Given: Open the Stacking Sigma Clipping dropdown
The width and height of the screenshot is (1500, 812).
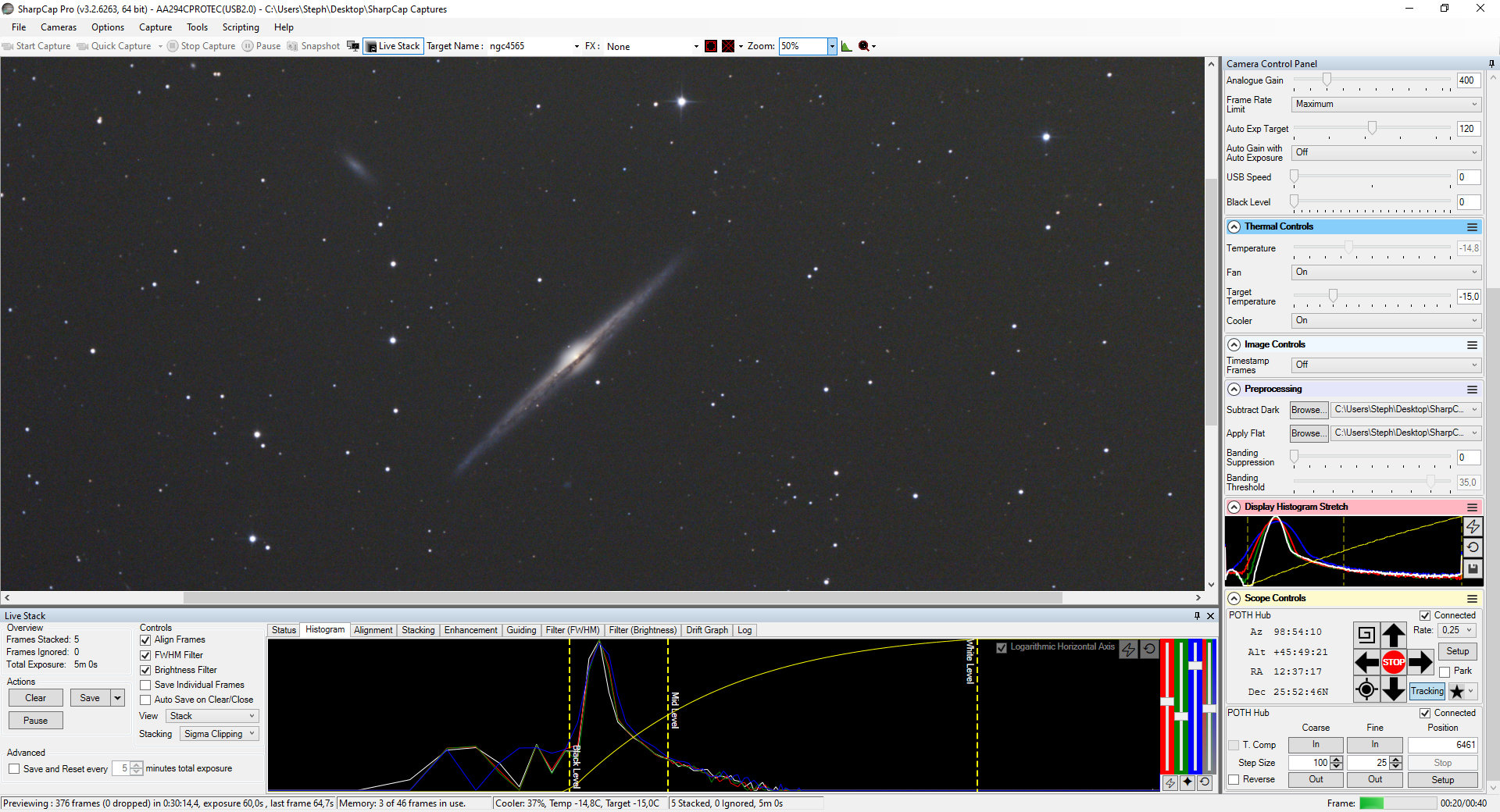Looking at the screenshot, I should [220, 734].
